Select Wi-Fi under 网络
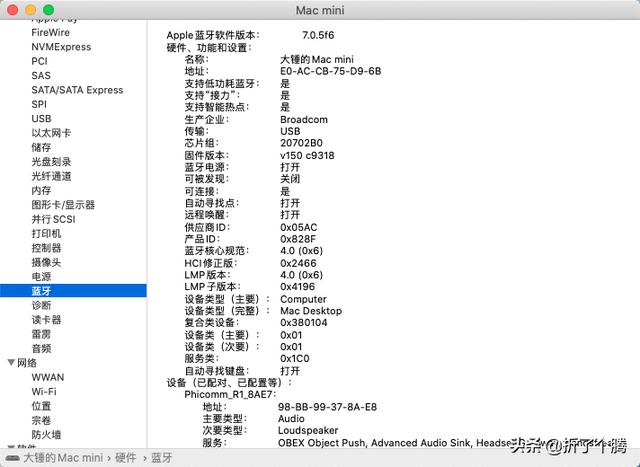The image size is (640, 467). point(44,391)
